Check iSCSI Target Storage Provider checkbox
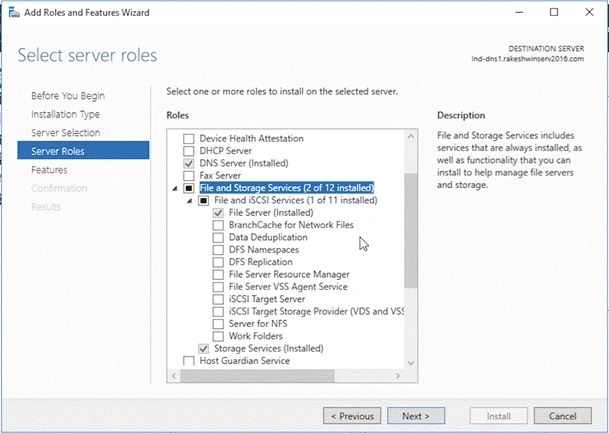609x433 pixels. click(218, 311)
